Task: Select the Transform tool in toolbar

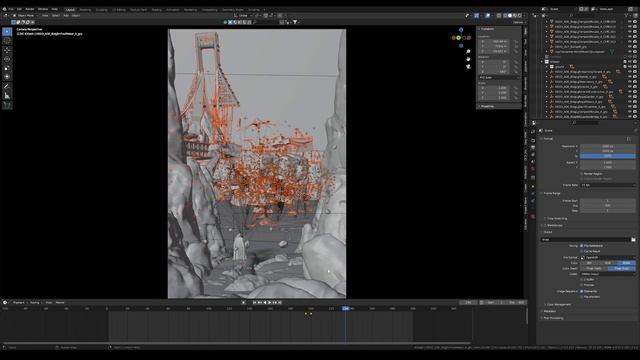Action: pos(7,77)
